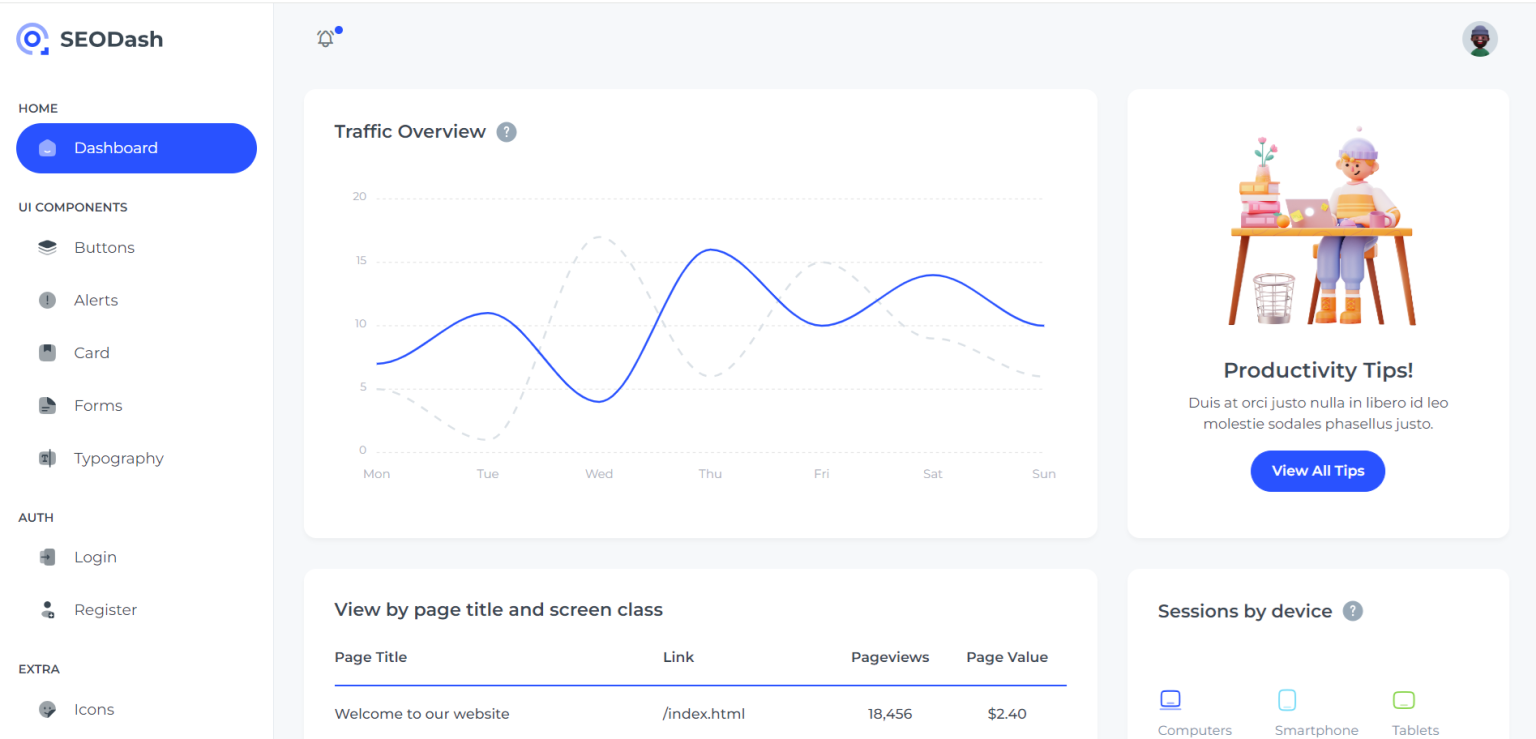Click the Alerts sidebar icon
Screen dimensions: 1536x739
click(x=46, y=300)
